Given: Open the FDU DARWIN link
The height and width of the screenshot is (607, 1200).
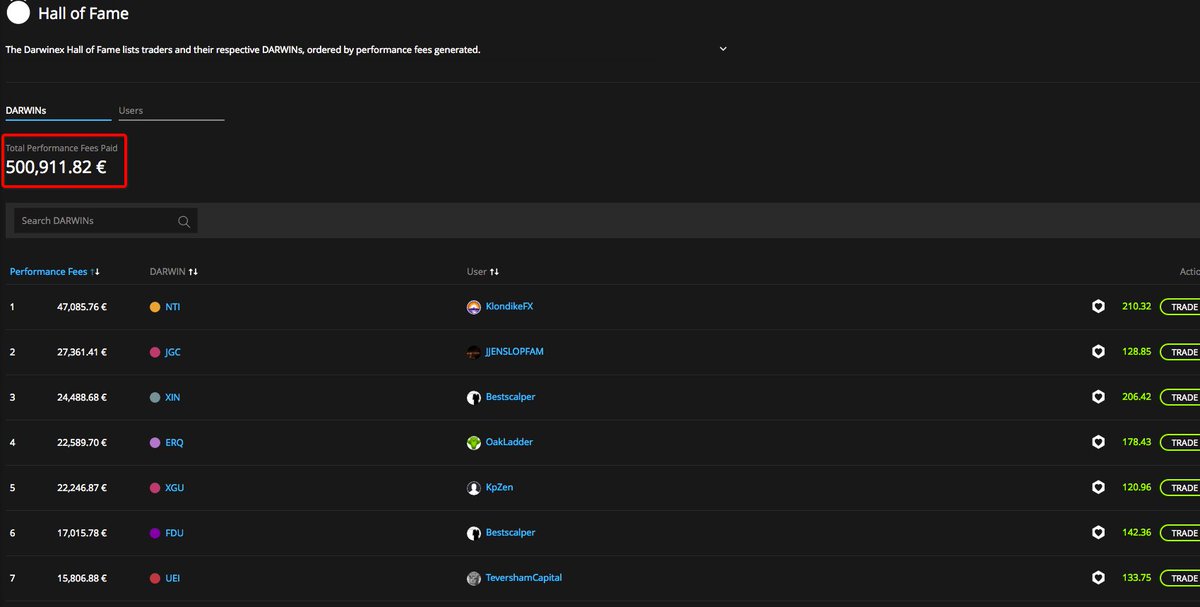Looking at the screenshot, I should 174,533.
